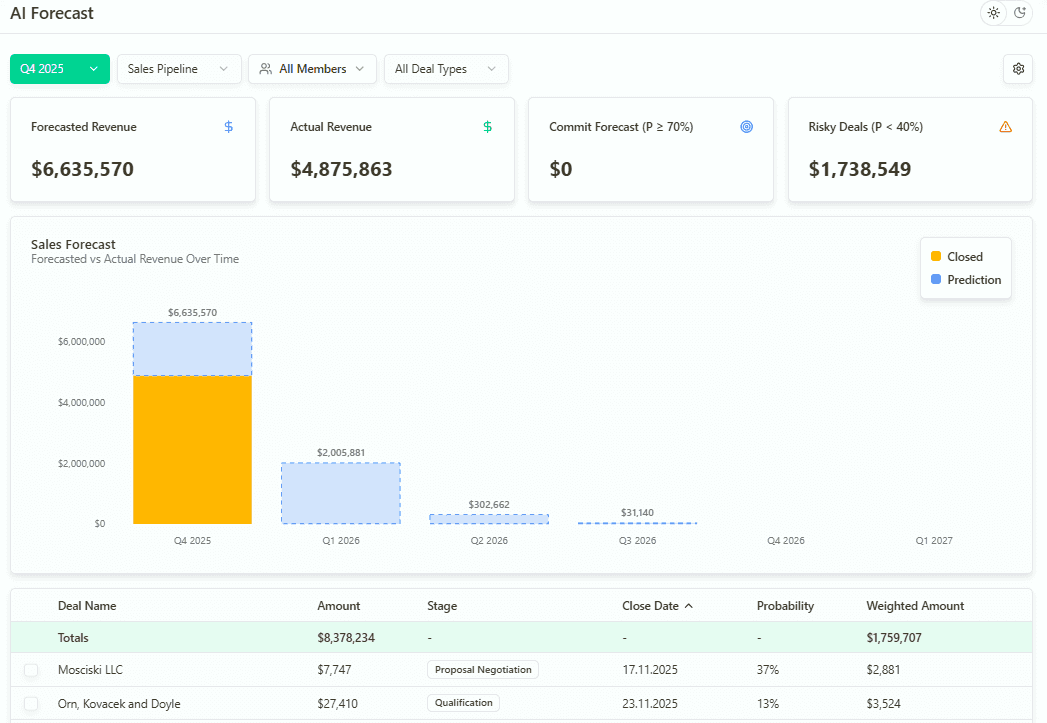
Task: Click the Proposal Negotiation stage badge
Action: click(483, 670)
